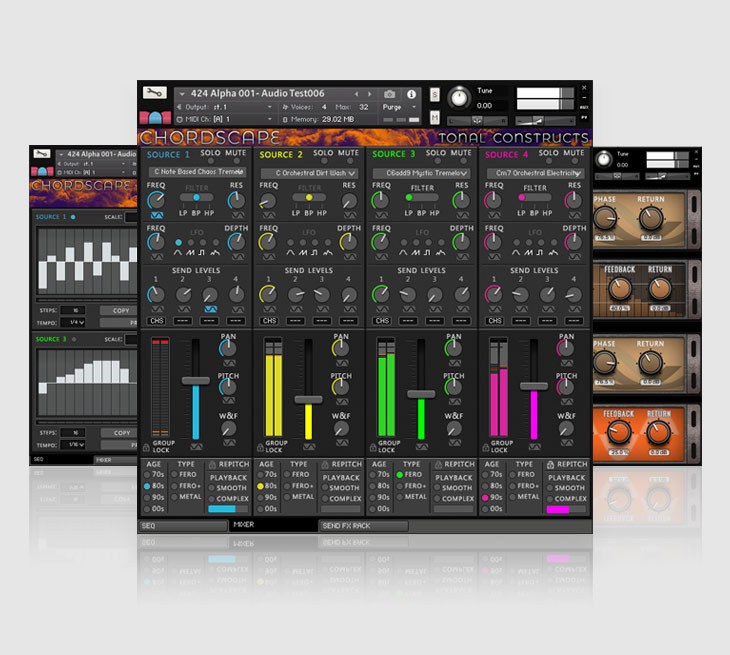Click the Source 4 repitch lock icon

550,465
